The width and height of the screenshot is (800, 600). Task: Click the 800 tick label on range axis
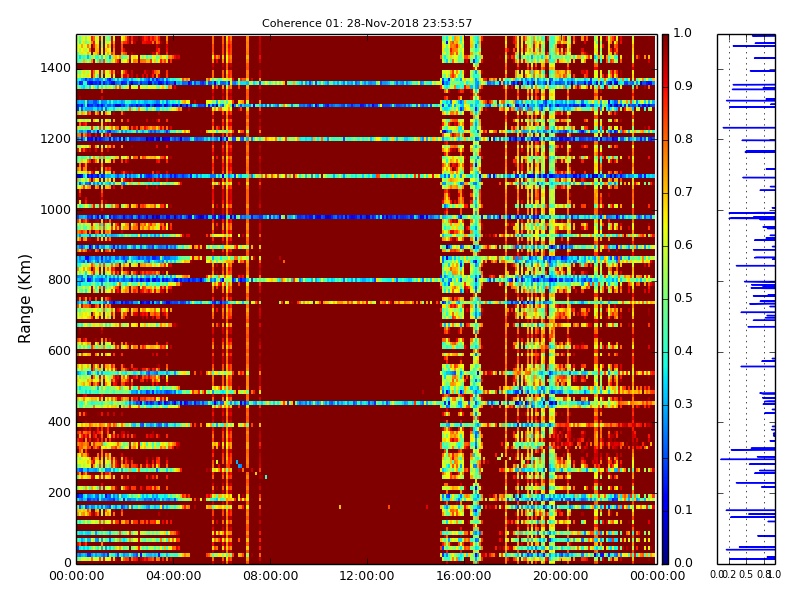59,280
